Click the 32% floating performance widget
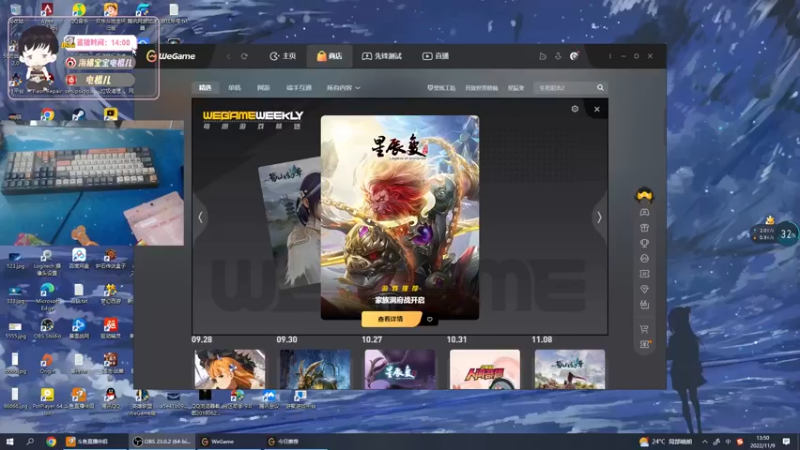The height and width of the screenshot is (450, 800). (787, 234)
